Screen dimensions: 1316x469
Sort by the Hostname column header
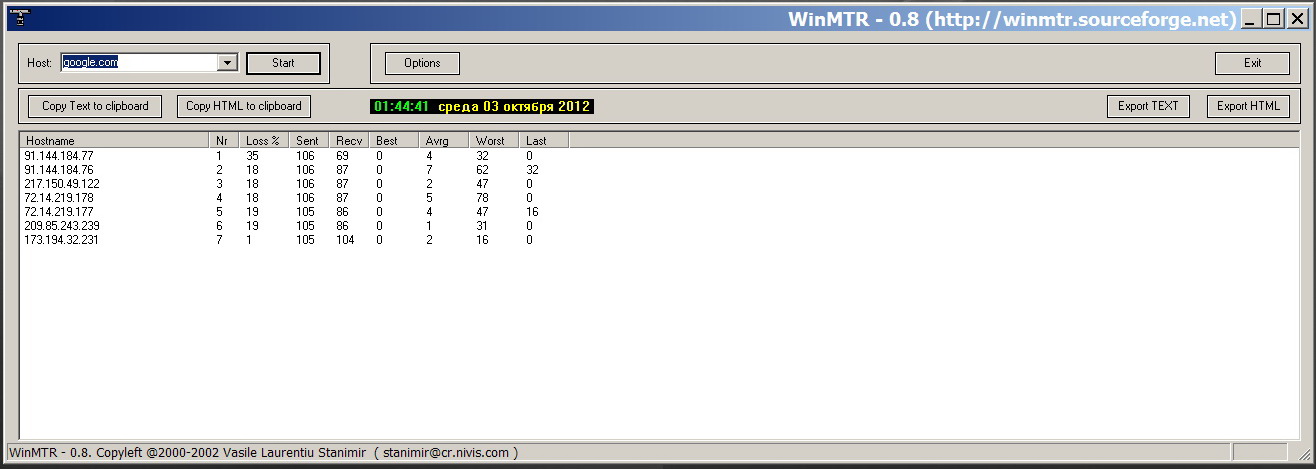click(114, 141)
